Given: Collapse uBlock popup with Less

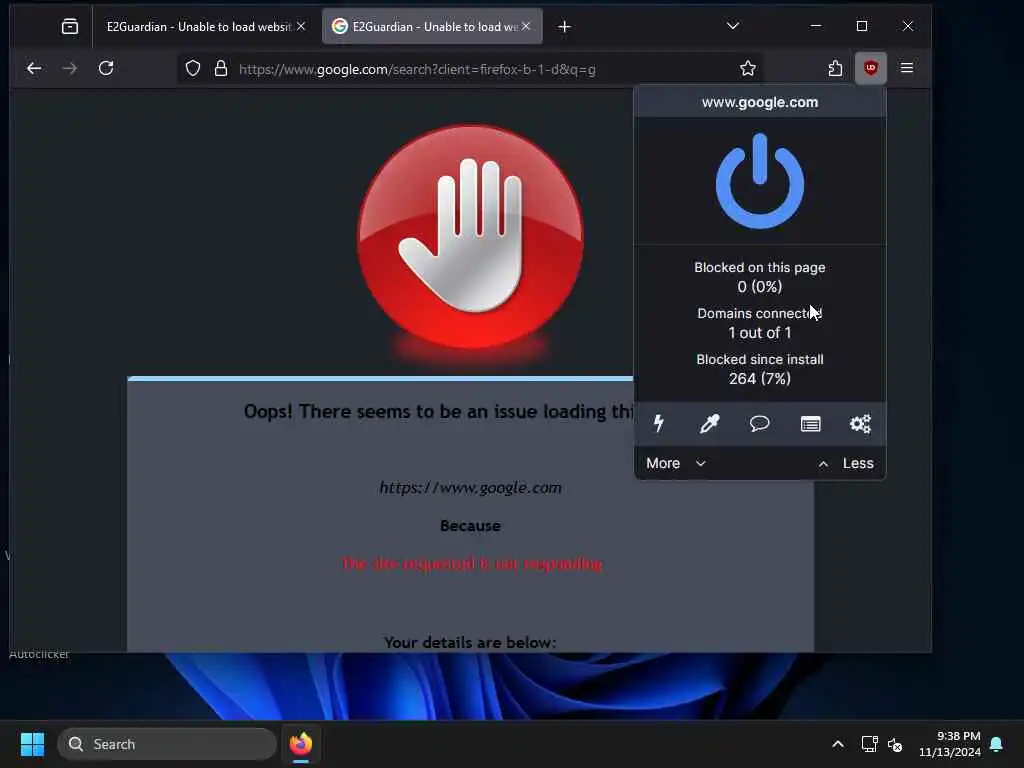Looking at the screenshot, I should coord(846,463).
